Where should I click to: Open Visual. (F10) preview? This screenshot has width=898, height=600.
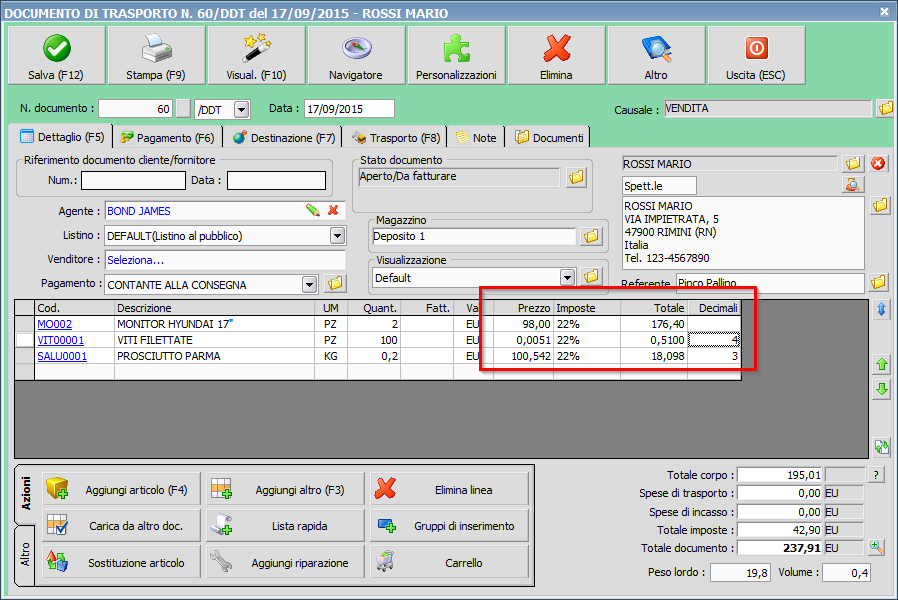(256, 56)
